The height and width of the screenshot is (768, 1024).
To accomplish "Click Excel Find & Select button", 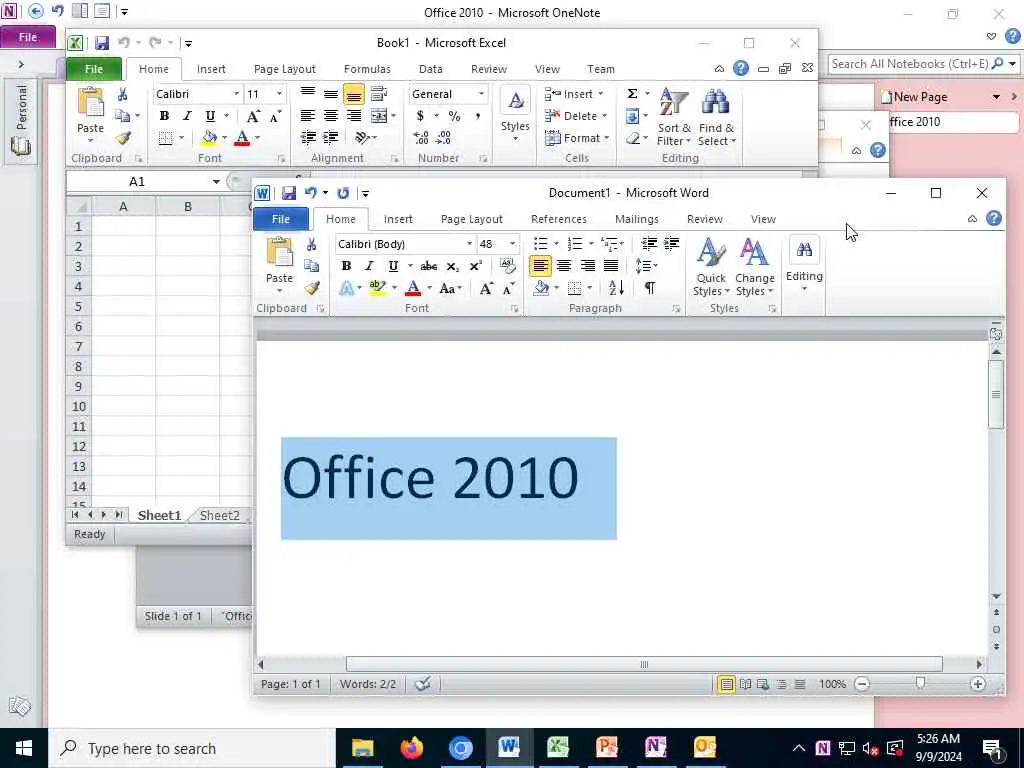I will tap(716, 118).
